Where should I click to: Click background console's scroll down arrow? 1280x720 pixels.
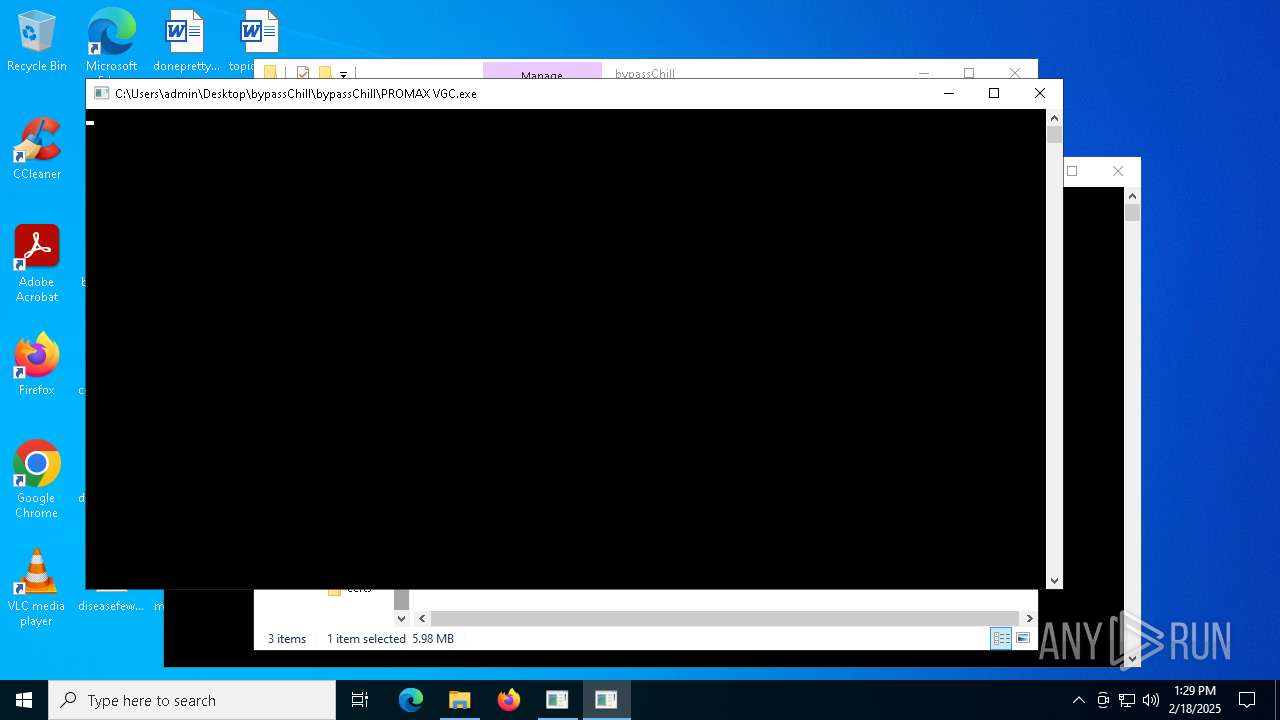(x=1132, y=659)
